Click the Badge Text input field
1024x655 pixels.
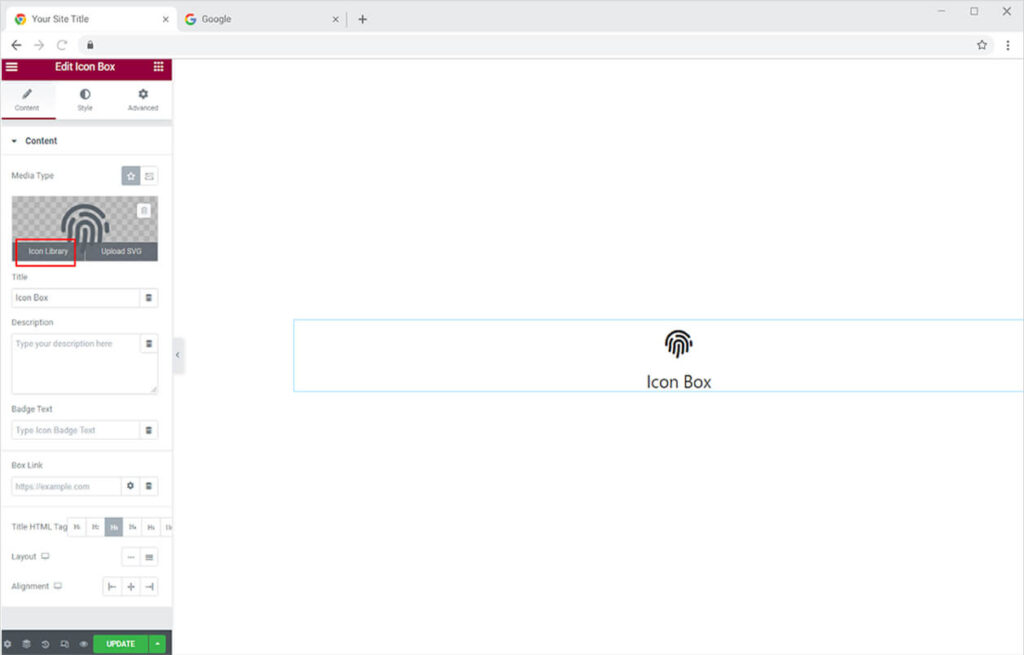point(75,430)
